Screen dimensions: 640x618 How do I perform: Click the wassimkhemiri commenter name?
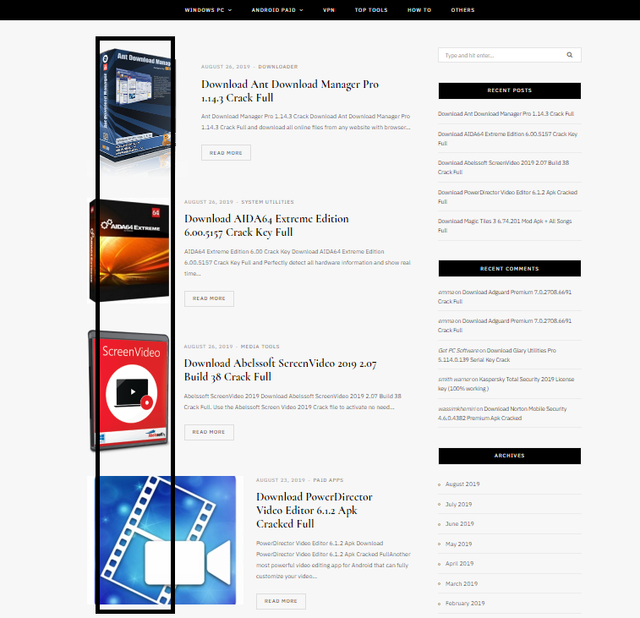pyautogui.click(x=457, y=408)
